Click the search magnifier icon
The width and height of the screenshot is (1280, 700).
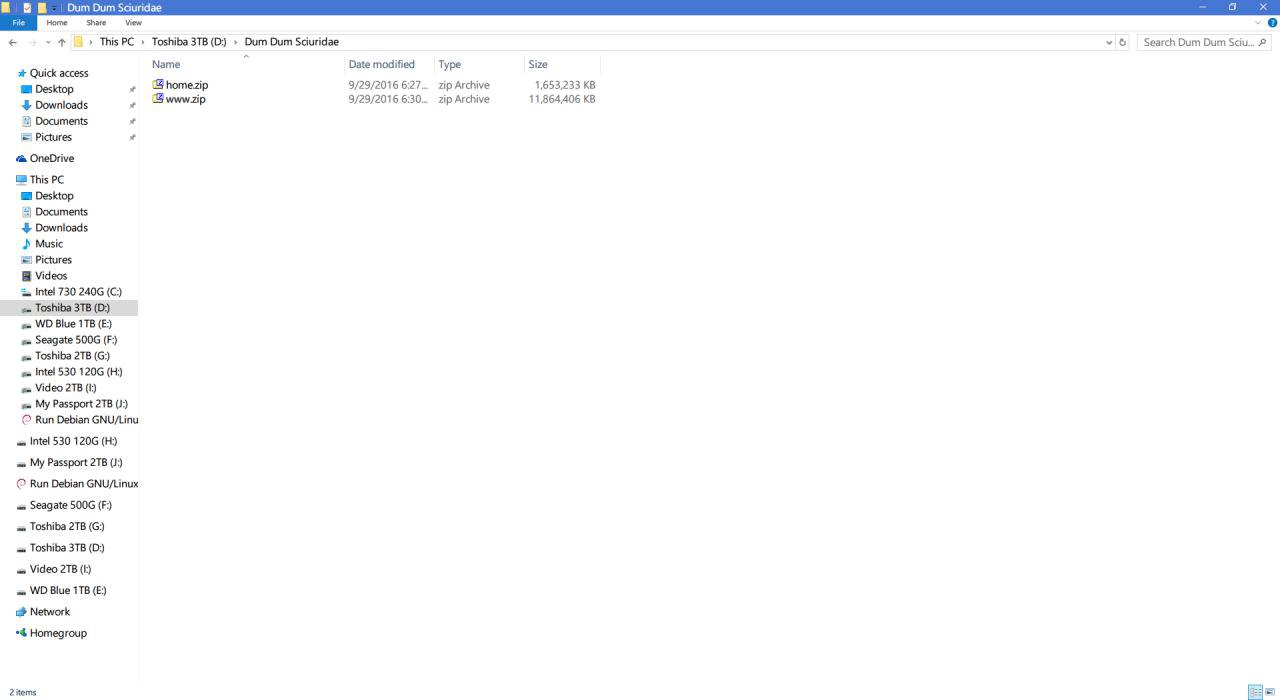(x=1262, y=42)
